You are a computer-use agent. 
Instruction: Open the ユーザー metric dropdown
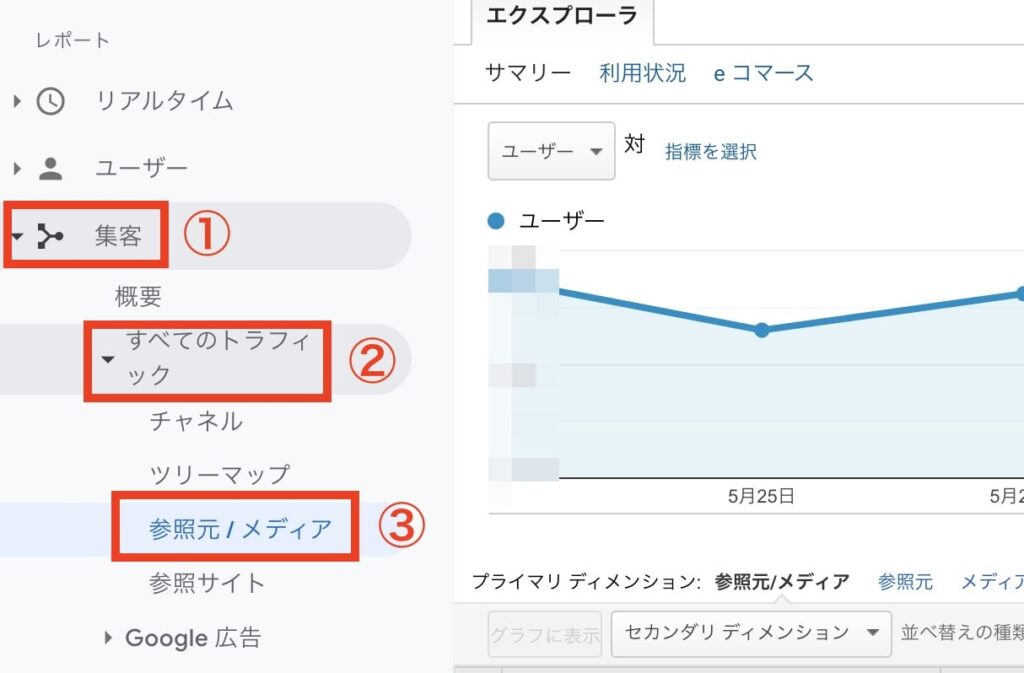[x=551, y=151]
